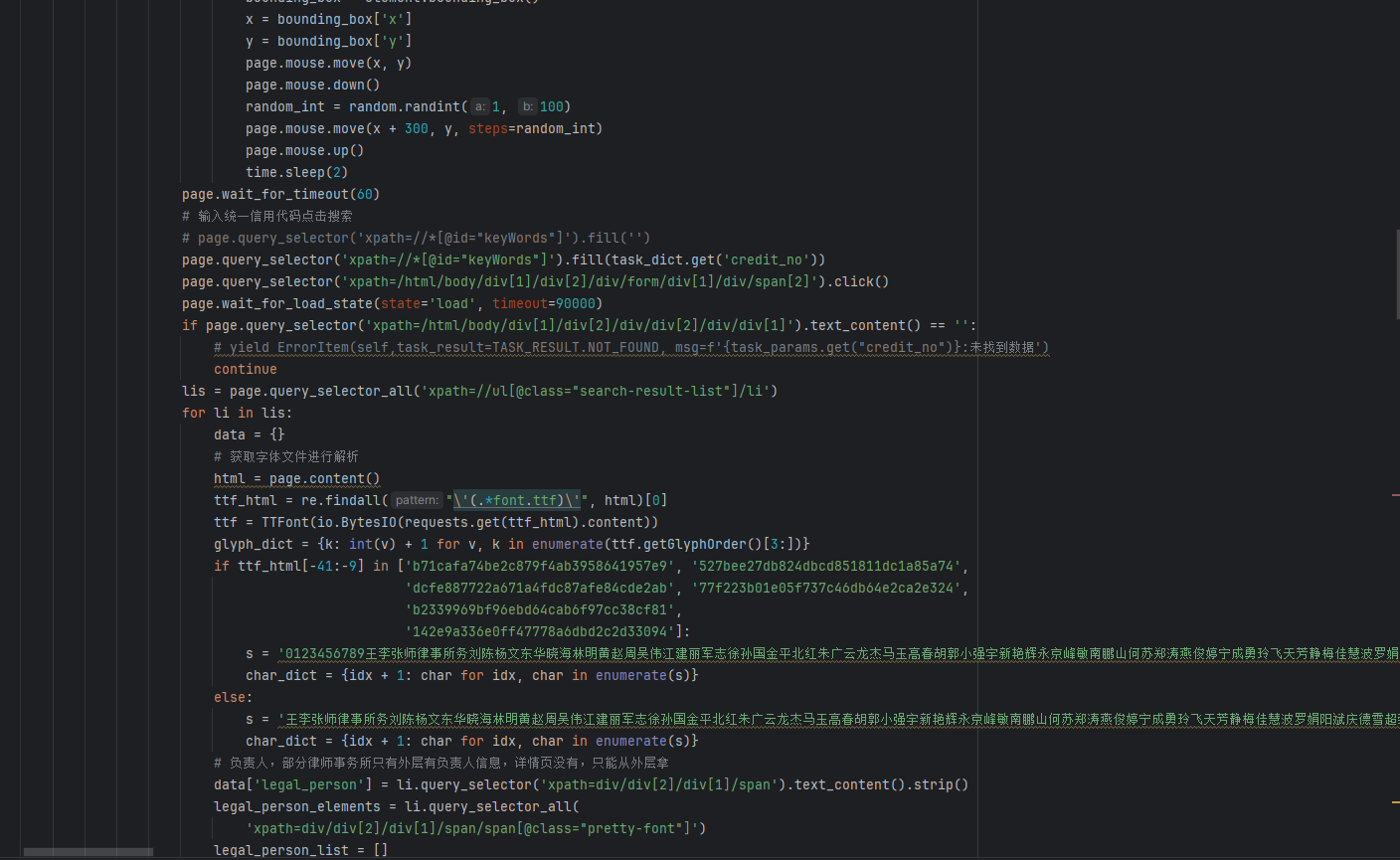The width and height of the screenshot is (1400, 860).
Task: Click the commented yield ErrorItem line
Action: [x=630, y=347]
